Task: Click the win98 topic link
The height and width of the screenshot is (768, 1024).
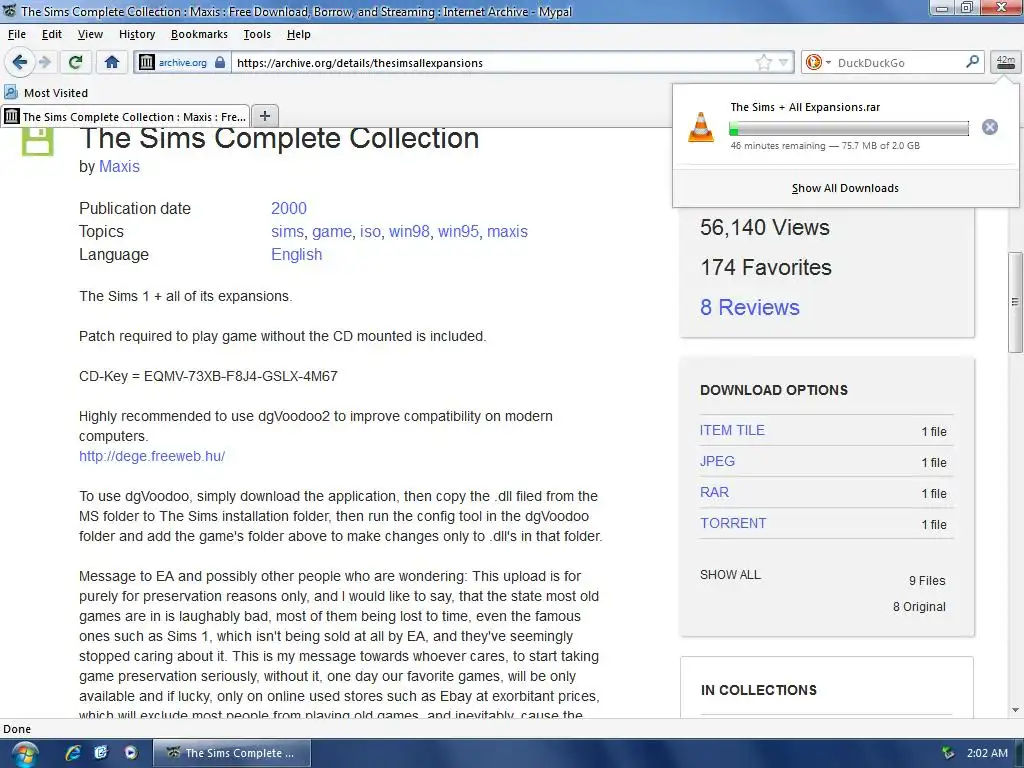Action: tap(409, 231)
